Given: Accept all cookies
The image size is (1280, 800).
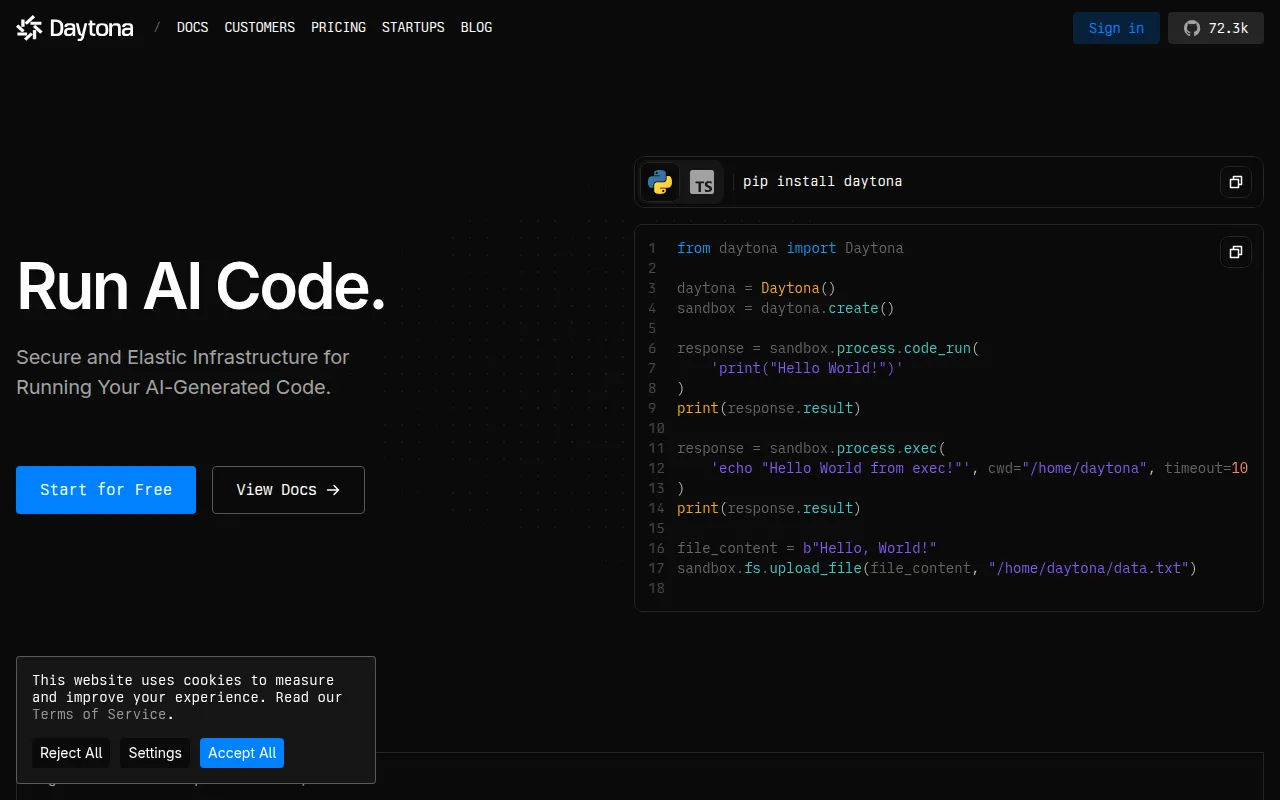Looking at the screenshot, I should point(242,753).
